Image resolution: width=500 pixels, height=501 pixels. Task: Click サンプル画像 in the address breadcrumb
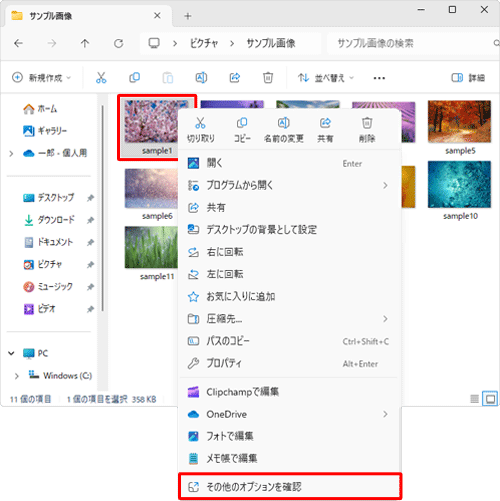pyautogui.click(x=271, y=43)
